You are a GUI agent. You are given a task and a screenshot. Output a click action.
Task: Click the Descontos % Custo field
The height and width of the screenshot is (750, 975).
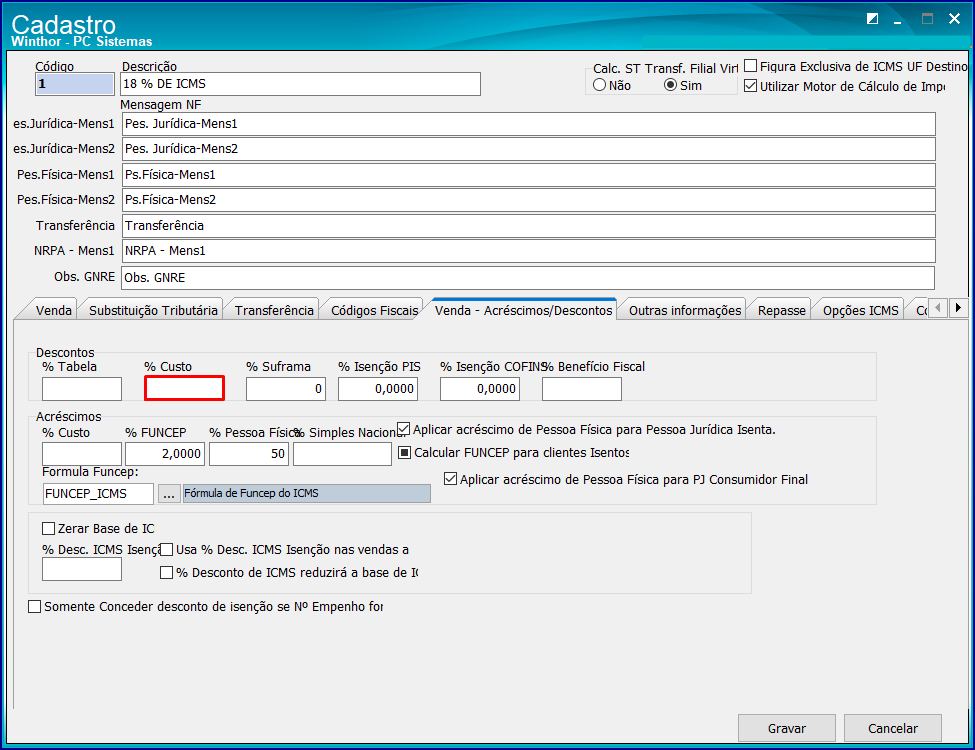point(184,388)
